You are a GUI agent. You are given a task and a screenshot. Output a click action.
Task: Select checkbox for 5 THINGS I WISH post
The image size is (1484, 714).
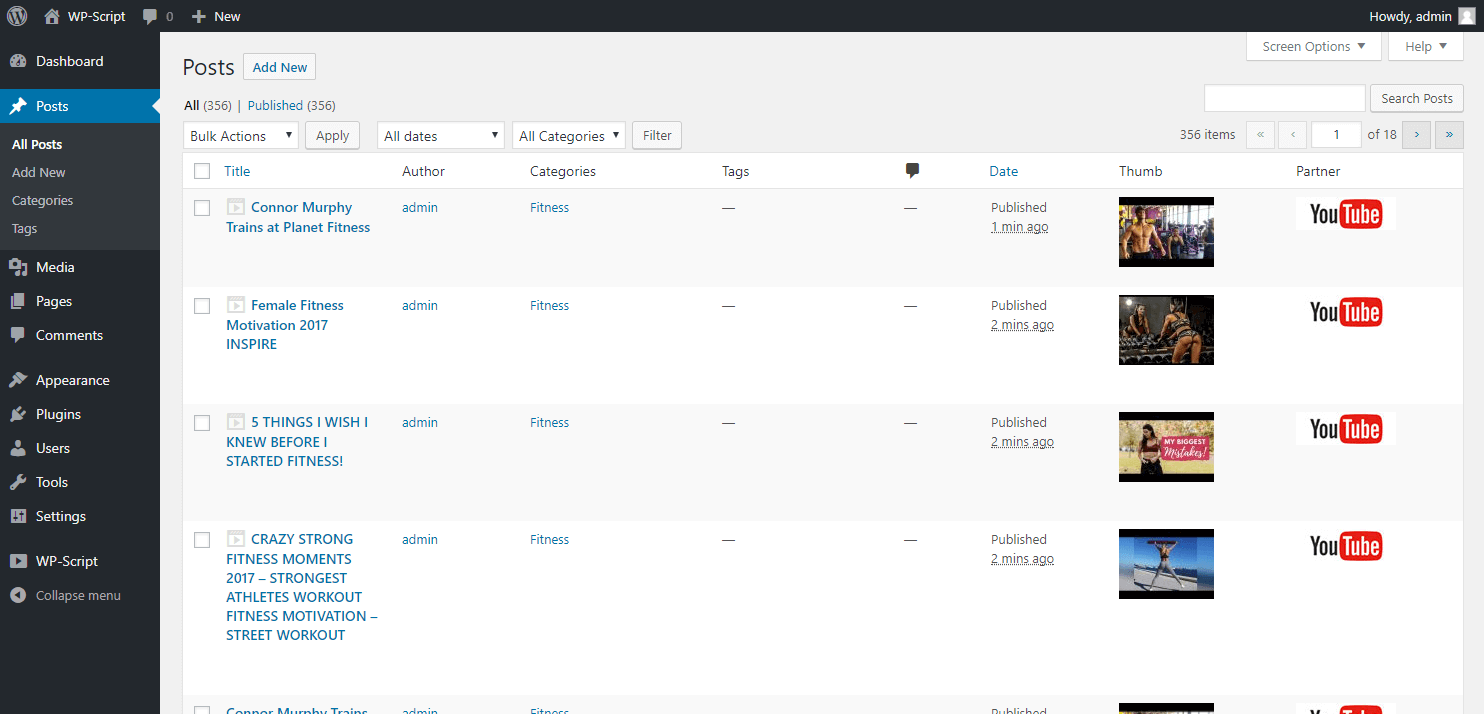pyautogui.click(x=202, y=423)
